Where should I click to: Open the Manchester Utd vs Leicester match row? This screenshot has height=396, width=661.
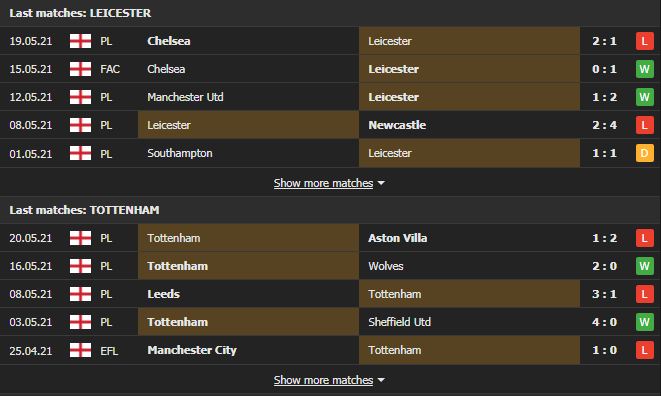coord(330,97)
